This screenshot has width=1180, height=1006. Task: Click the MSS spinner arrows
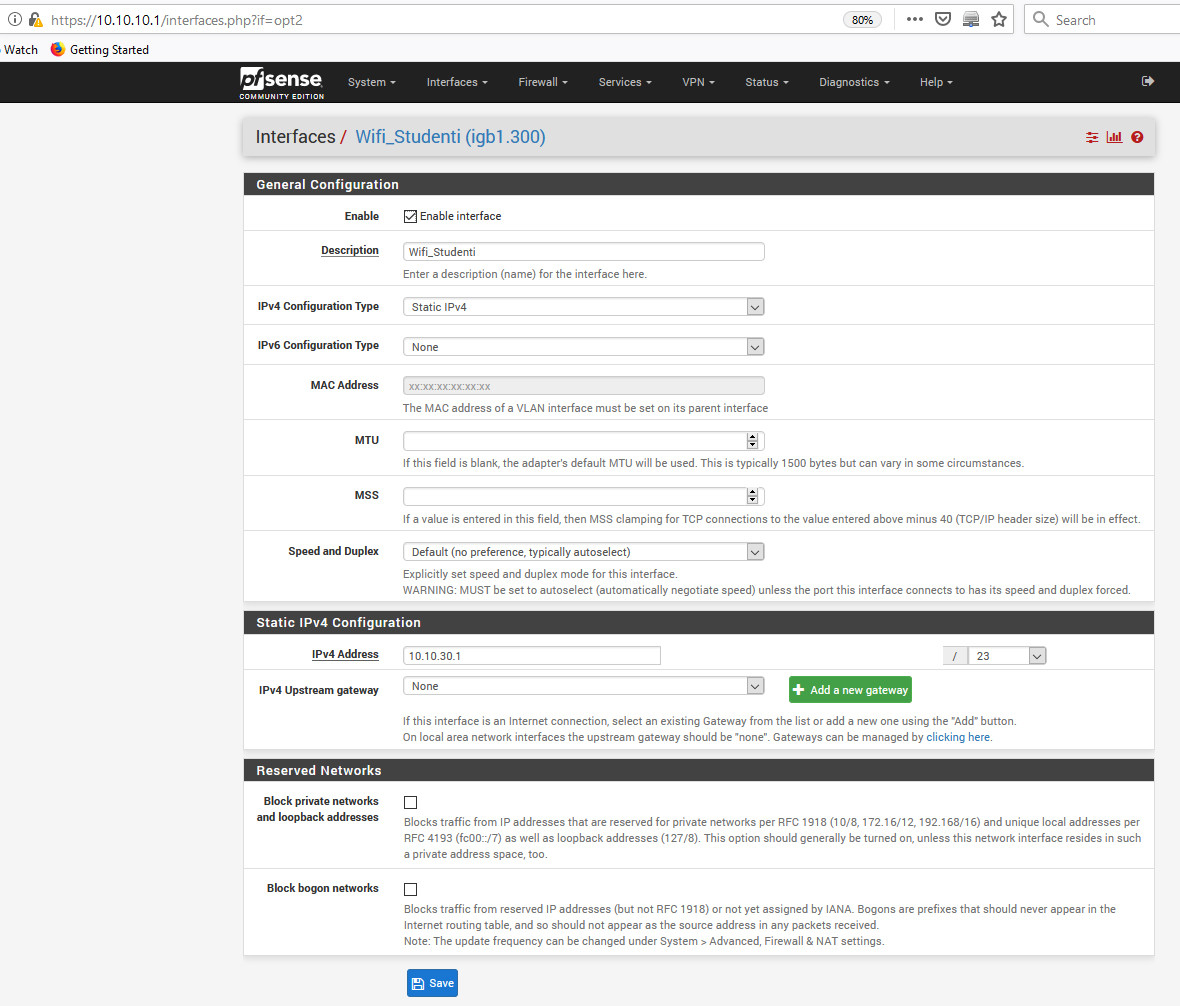coord(752,497)
